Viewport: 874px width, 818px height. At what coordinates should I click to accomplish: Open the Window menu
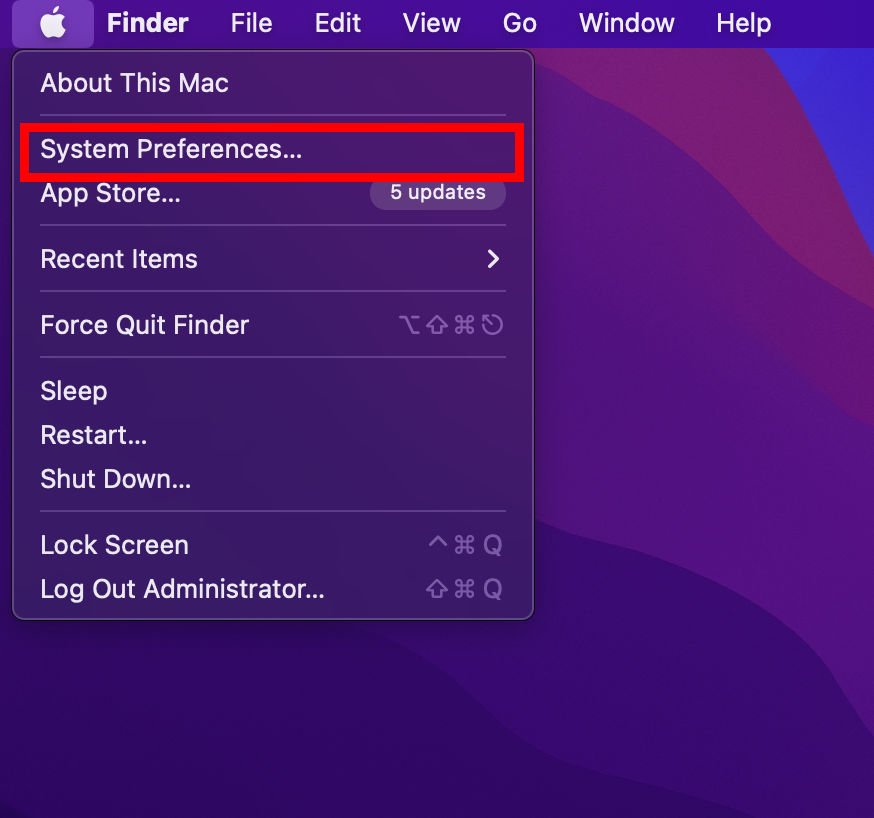(627, 23)
